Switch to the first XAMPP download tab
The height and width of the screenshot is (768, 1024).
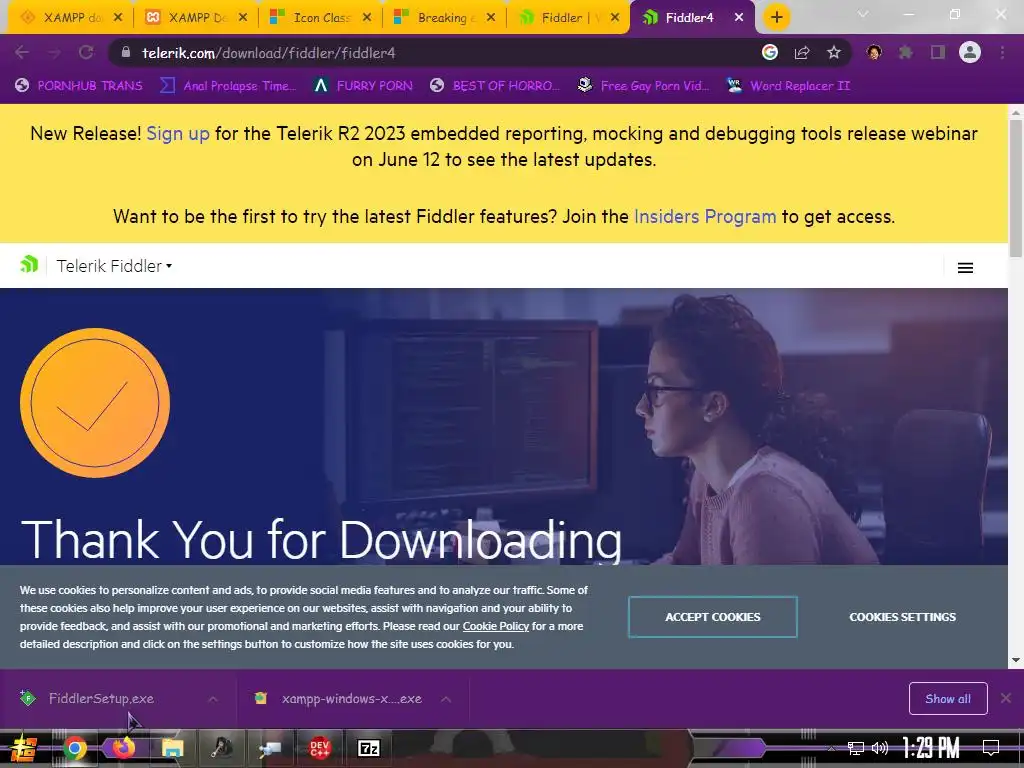pos(62,18)
